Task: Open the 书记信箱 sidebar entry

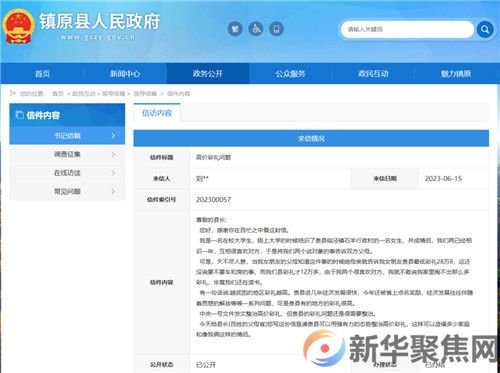Action: pyautogui.click(x=67, y=136)
